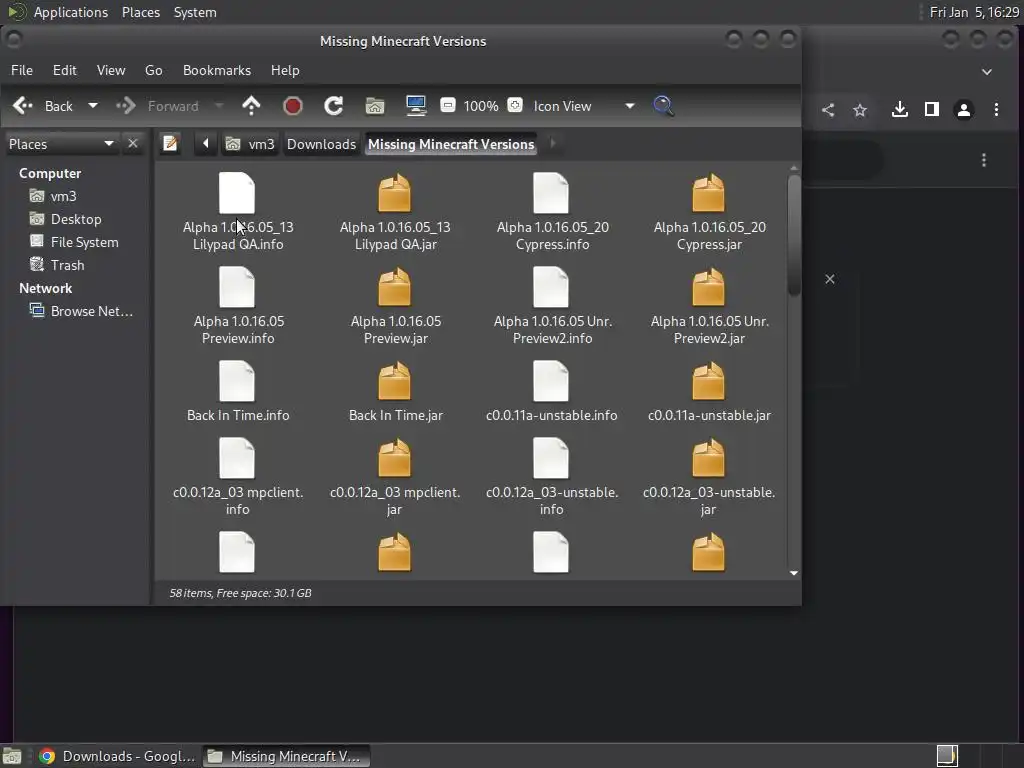Select Back In Time.jar file icon
The image size is (1024, 768).
(394, 381)
